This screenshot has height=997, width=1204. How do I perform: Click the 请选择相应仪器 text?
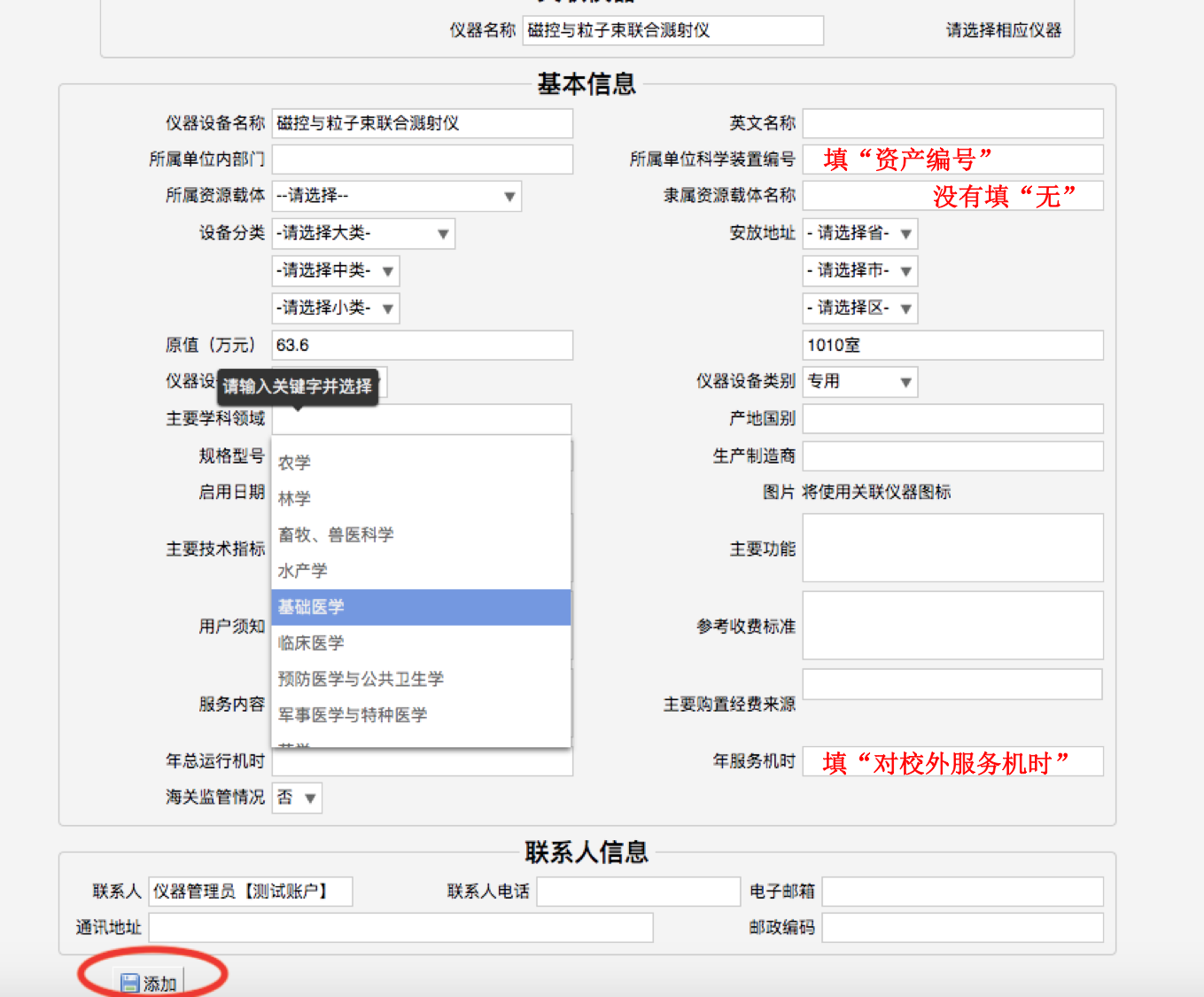click(1004, 30)
